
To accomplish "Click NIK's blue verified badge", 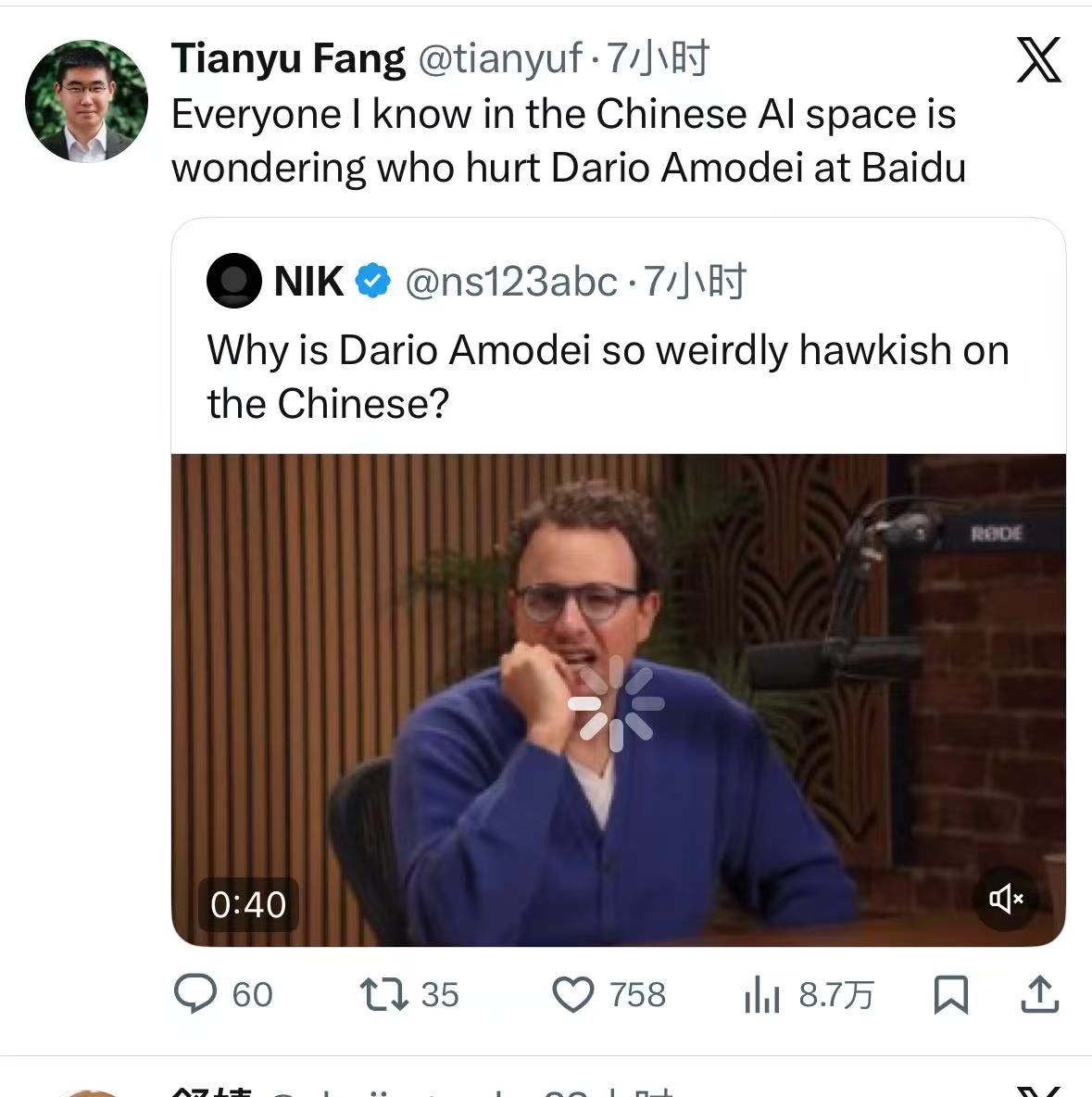I will (373, 281).
